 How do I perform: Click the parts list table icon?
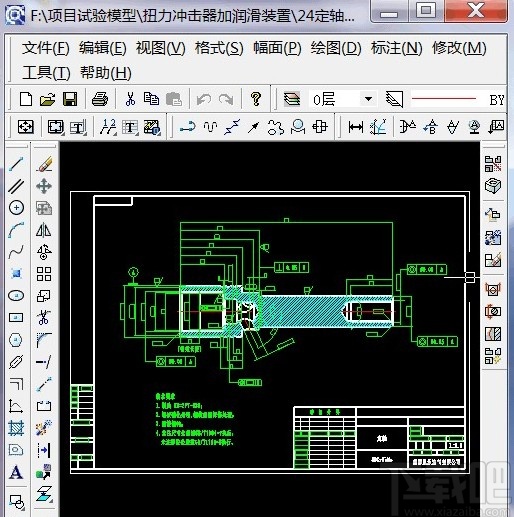point(130,127)
